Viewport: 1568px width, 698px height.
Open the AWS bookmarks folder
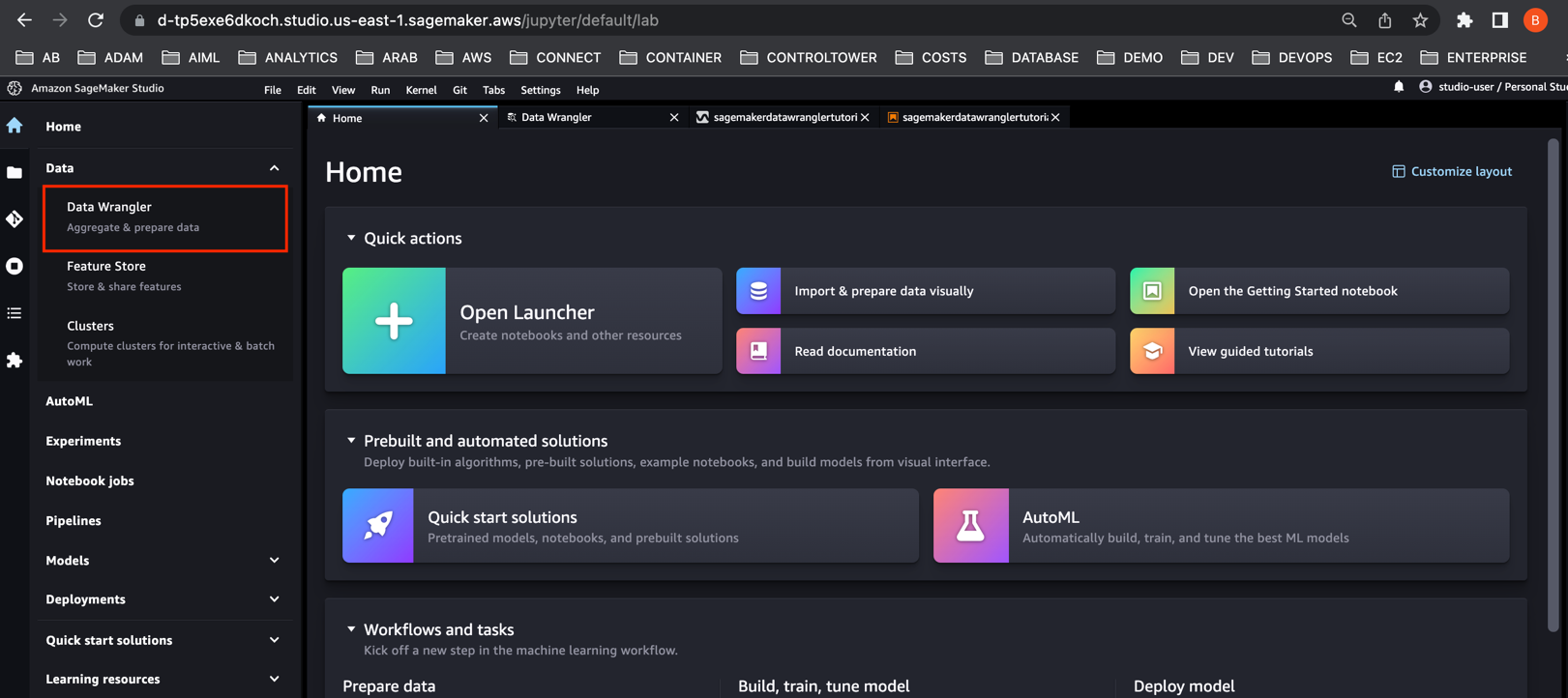click(x=463, y=57)
